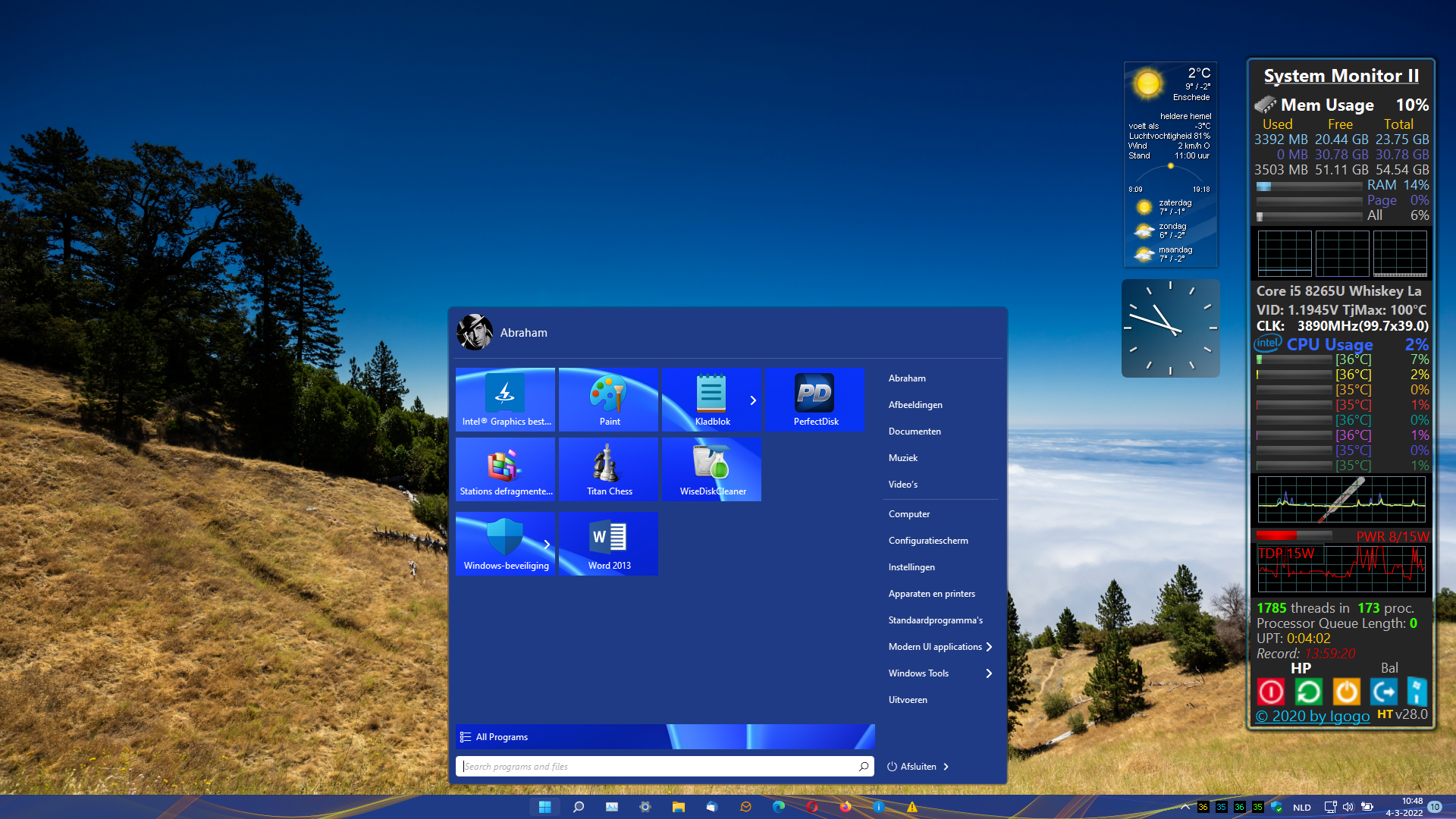Click All Programs button

[665, 736]
